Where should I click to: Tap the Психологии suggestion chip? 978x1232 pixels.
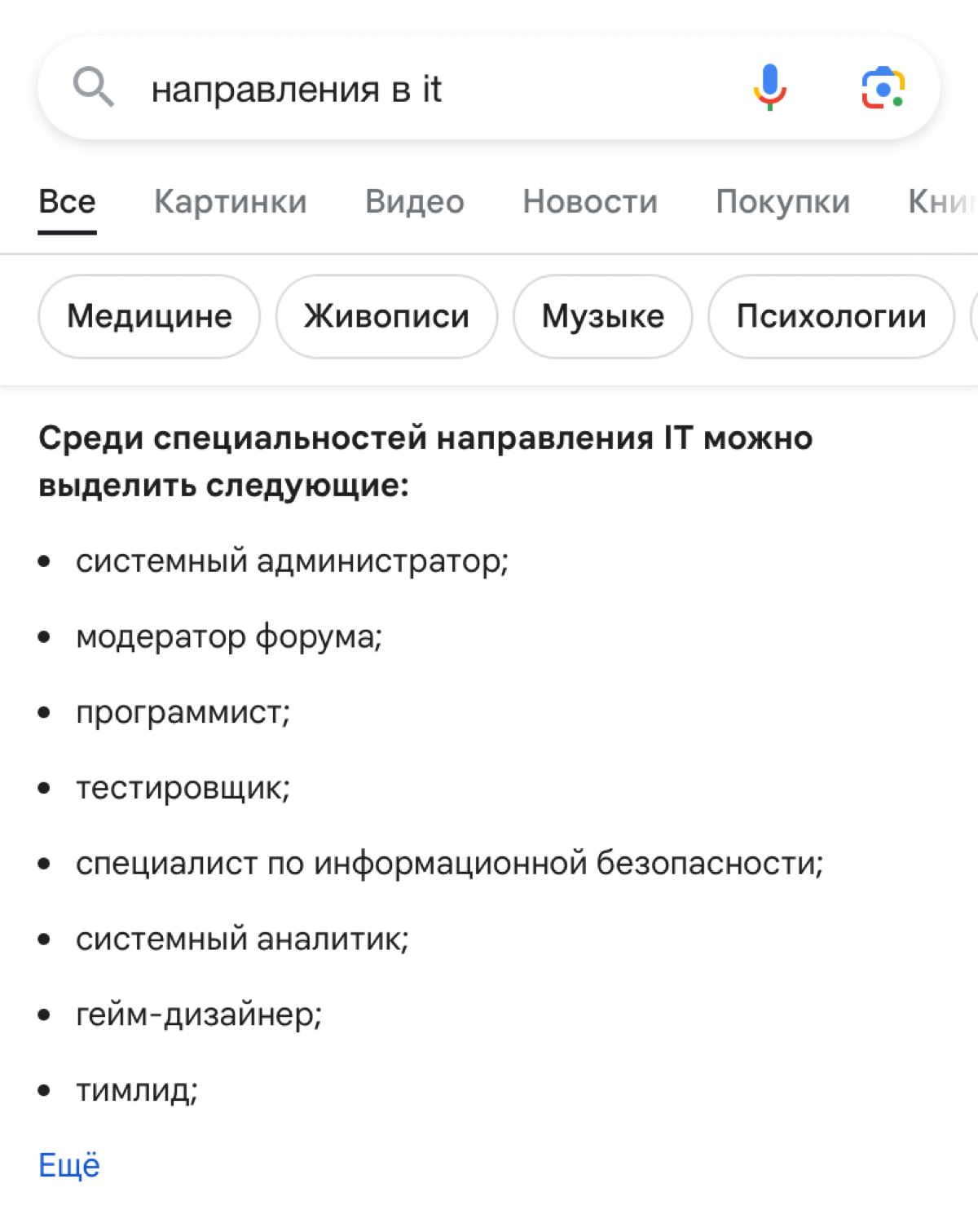831,316
